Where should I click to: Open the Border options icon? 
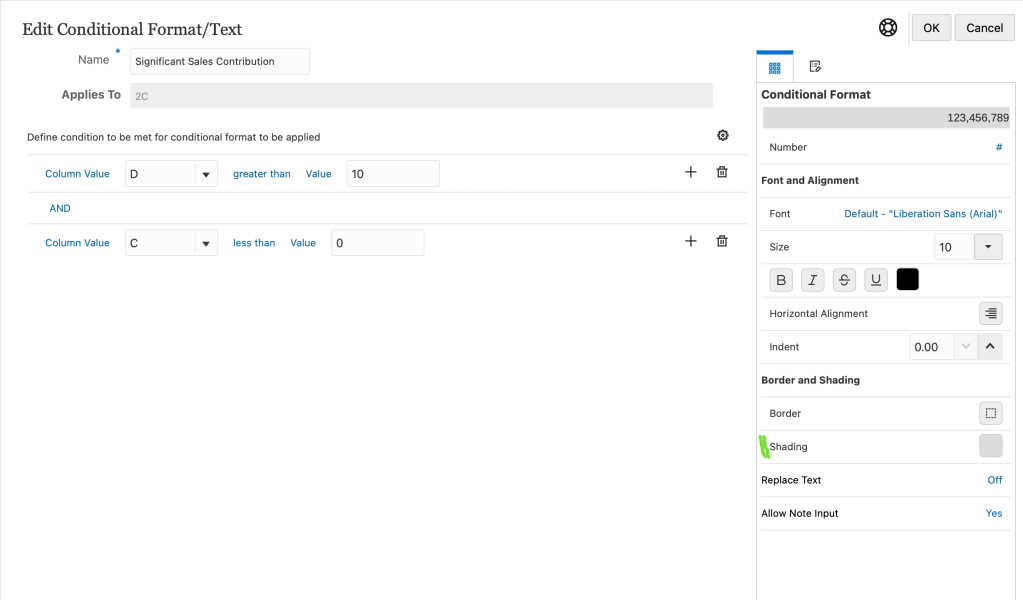[990, 413]
